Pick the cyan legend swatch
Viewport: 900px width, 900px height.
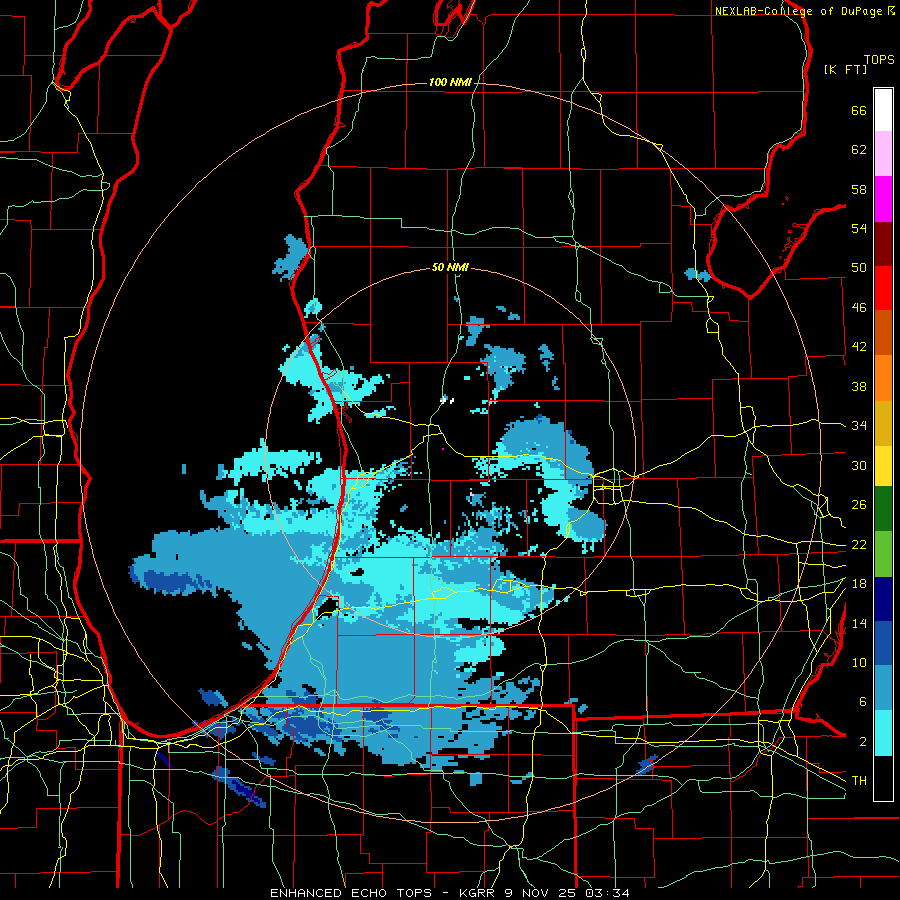click(883, 733)
